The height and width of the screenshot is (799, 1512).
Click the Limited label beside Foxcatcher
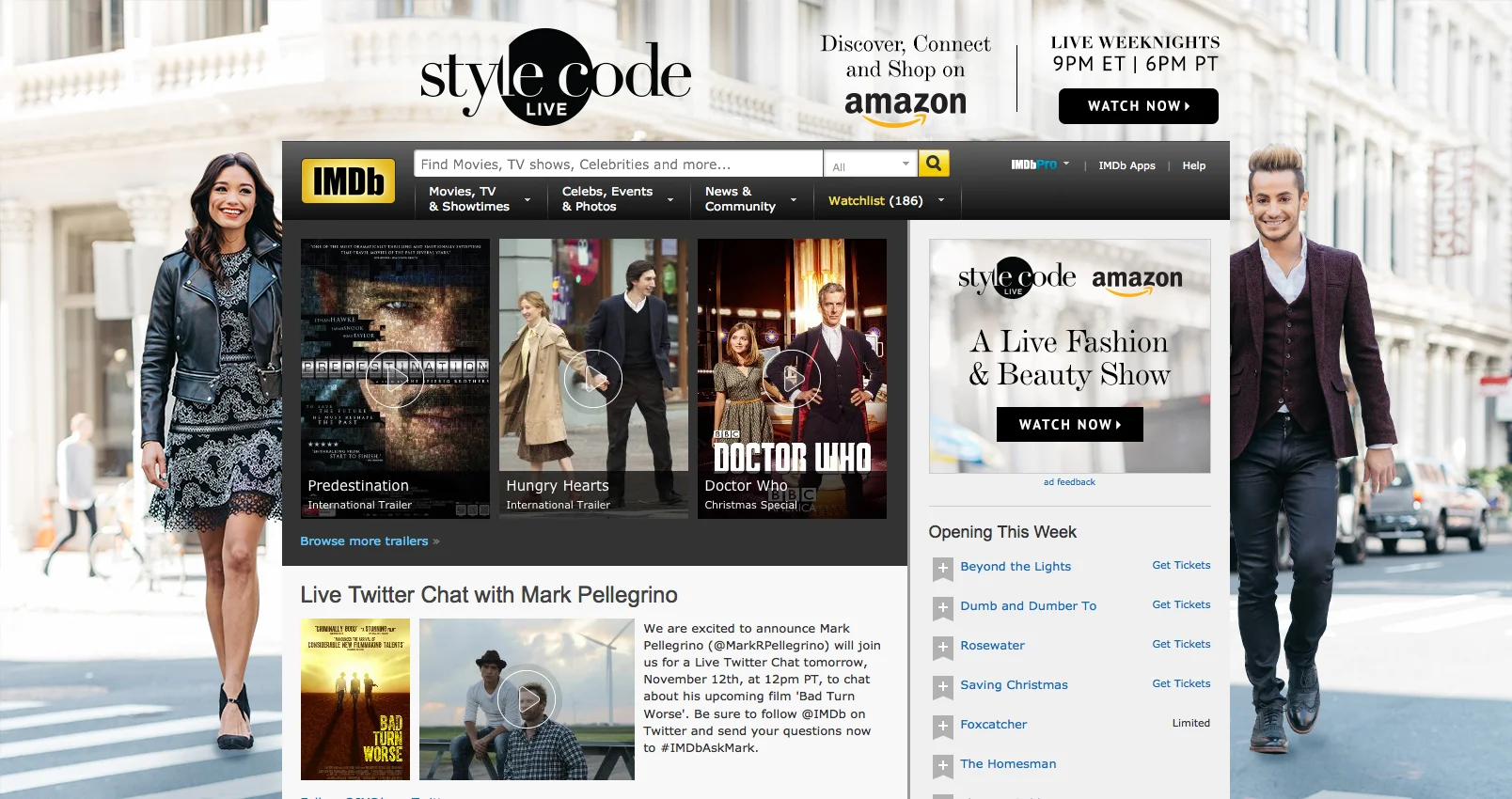1191,723
